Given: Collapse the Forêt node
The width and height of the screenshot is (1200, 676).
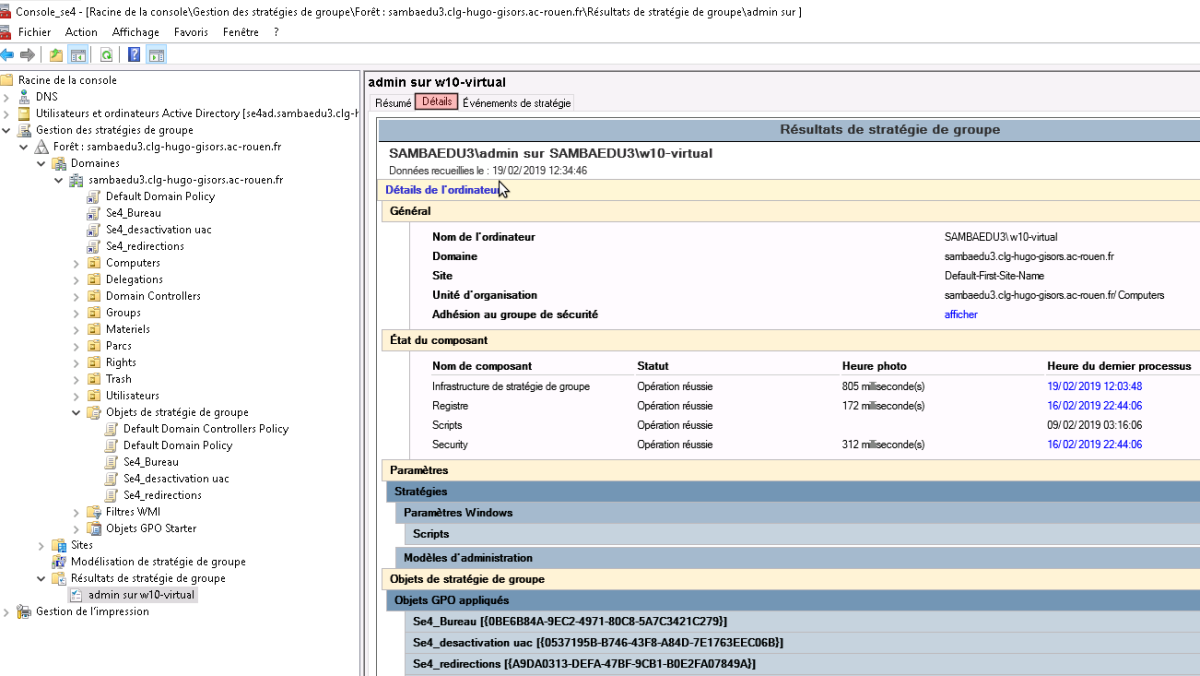Looking at the screenshot, I should click(x=24, y=146).
